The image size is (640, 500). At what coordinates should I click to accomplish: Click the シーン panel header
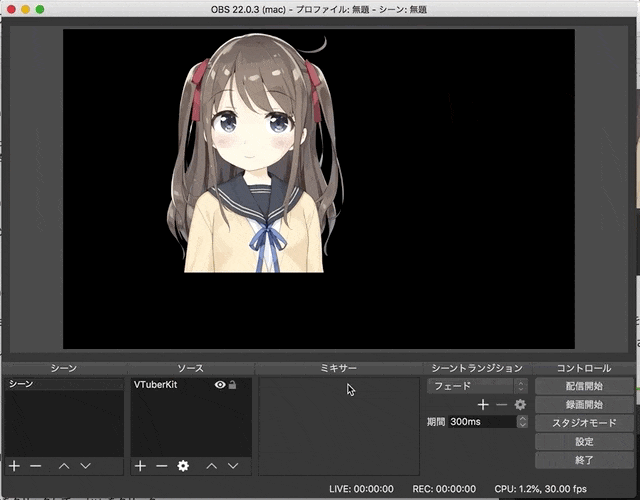[x=64, y=368]
